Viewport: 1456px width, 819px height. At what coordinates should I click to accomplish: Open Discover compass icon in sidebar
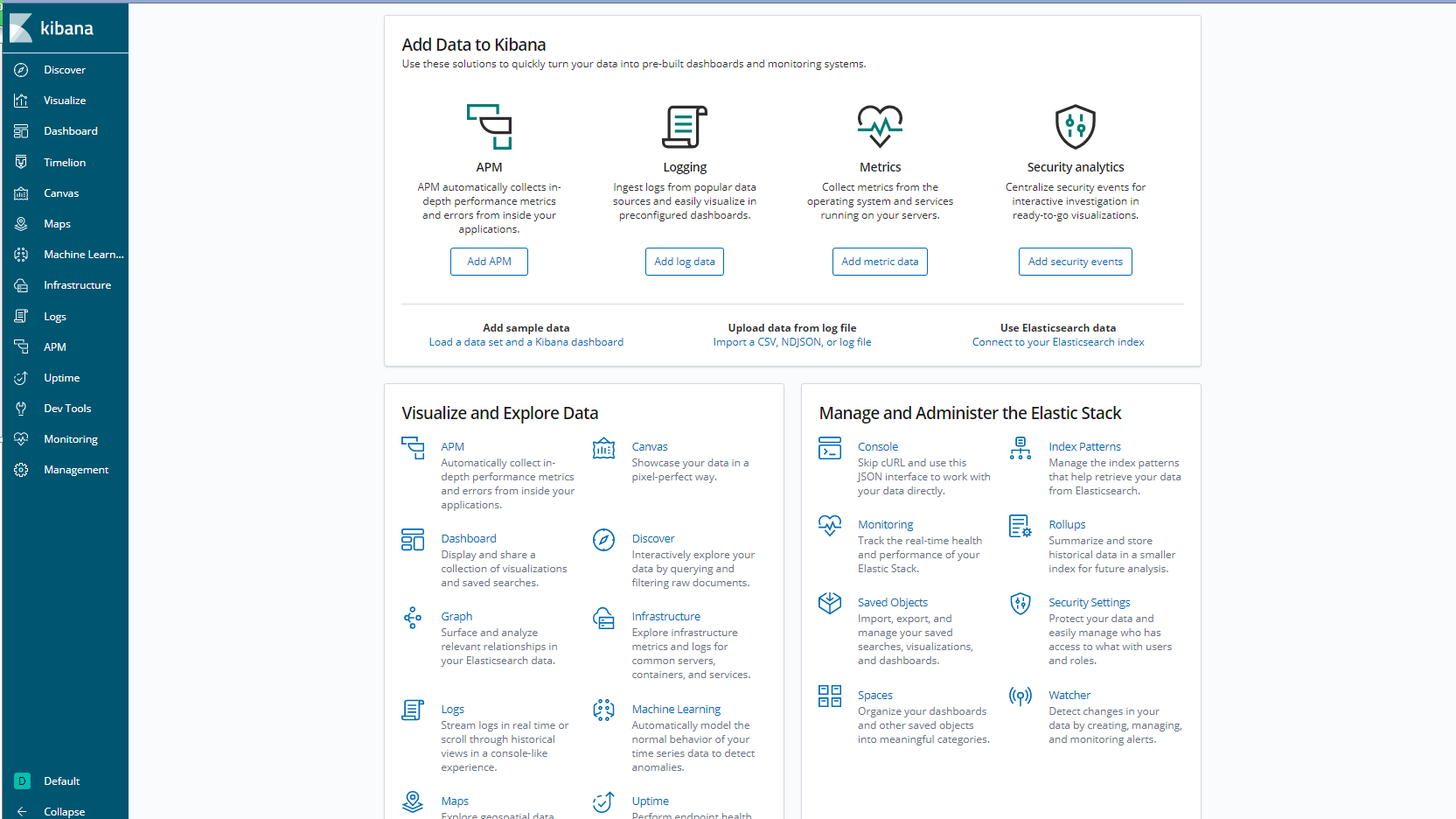click(22, 70)
